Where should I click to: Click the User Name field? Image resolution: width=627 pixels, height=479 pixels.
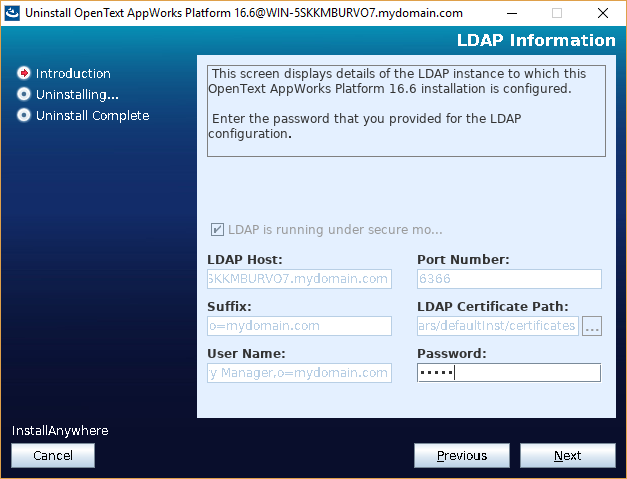pos(299,373)
